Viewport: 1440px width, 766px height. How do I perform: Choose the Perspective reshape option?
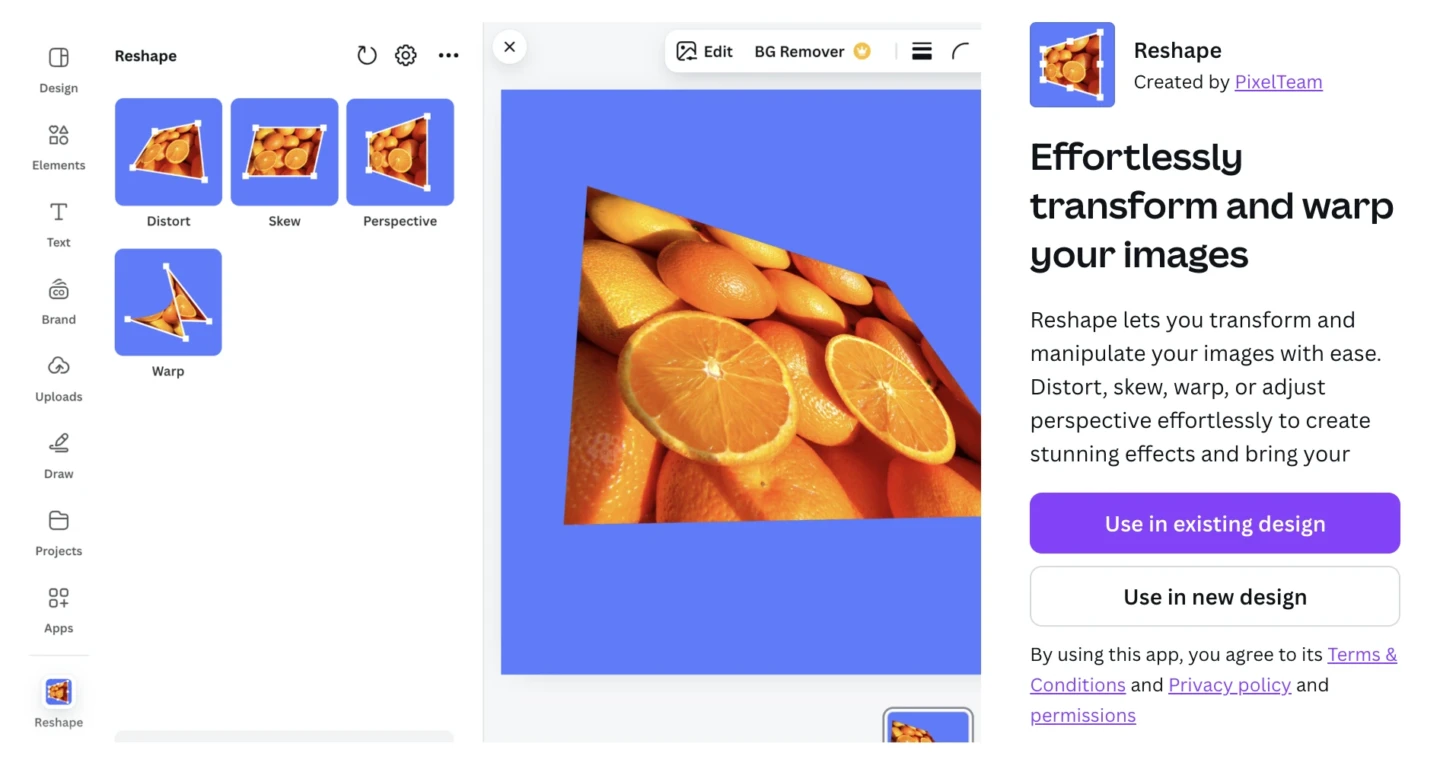(400, 152)
